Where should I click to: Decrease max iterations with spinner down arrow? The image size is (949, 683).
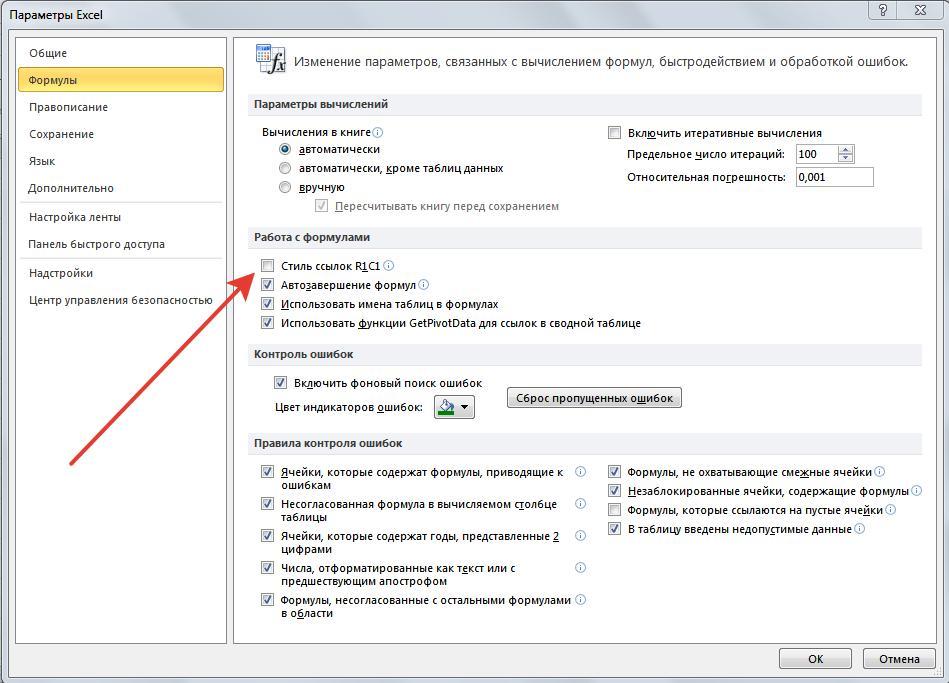(x=846, y=158)
